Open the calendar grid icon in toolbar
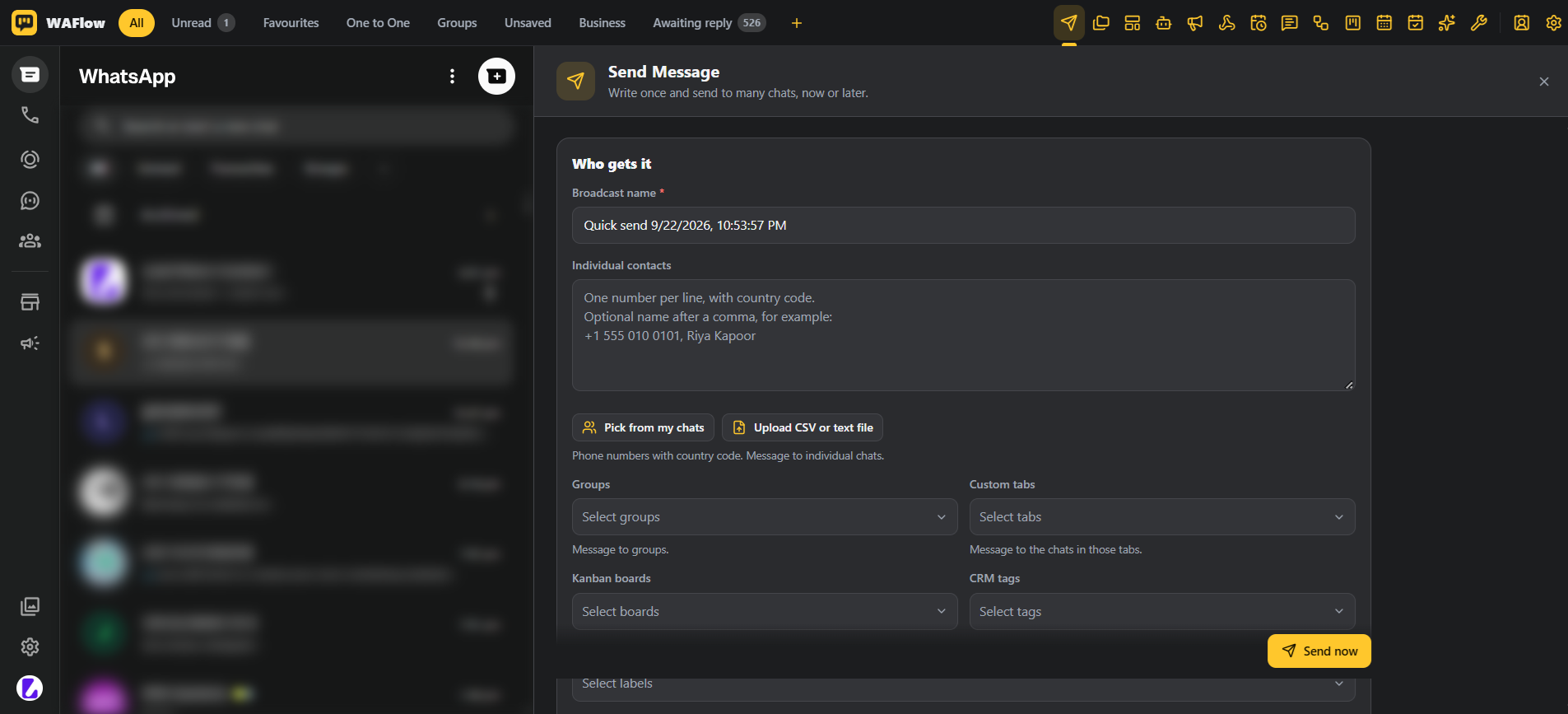This screenshot has height=714, width=1568. point(1384,23)
